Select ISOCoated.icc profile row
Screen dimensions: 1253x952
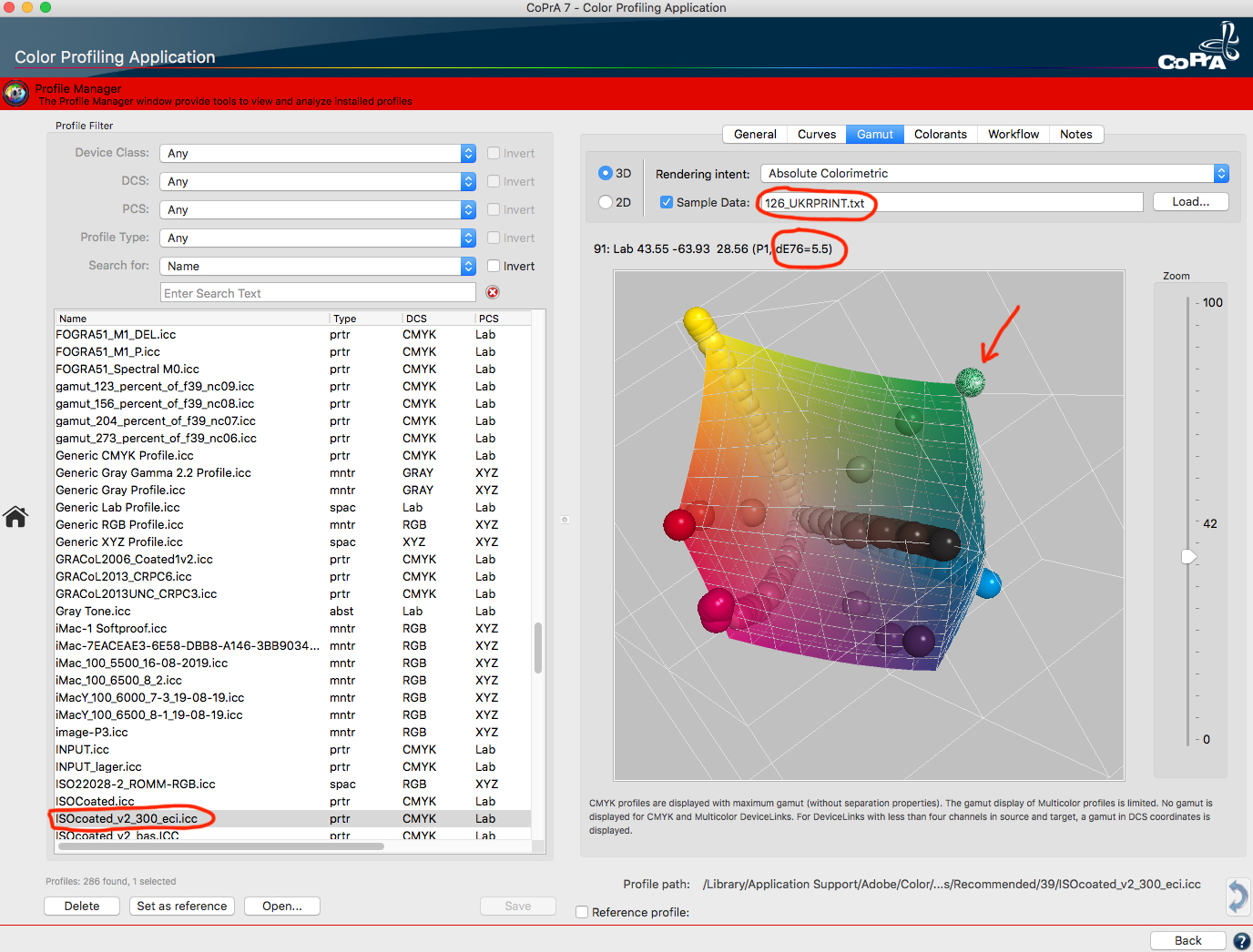coord(292,801)
